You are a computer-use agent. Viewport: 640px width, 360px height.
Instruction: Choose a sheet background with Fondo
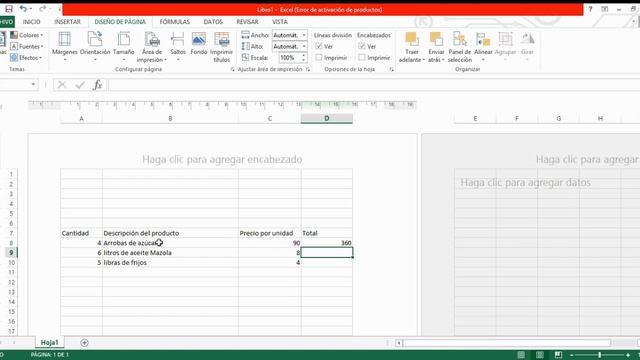coord(199,44)
